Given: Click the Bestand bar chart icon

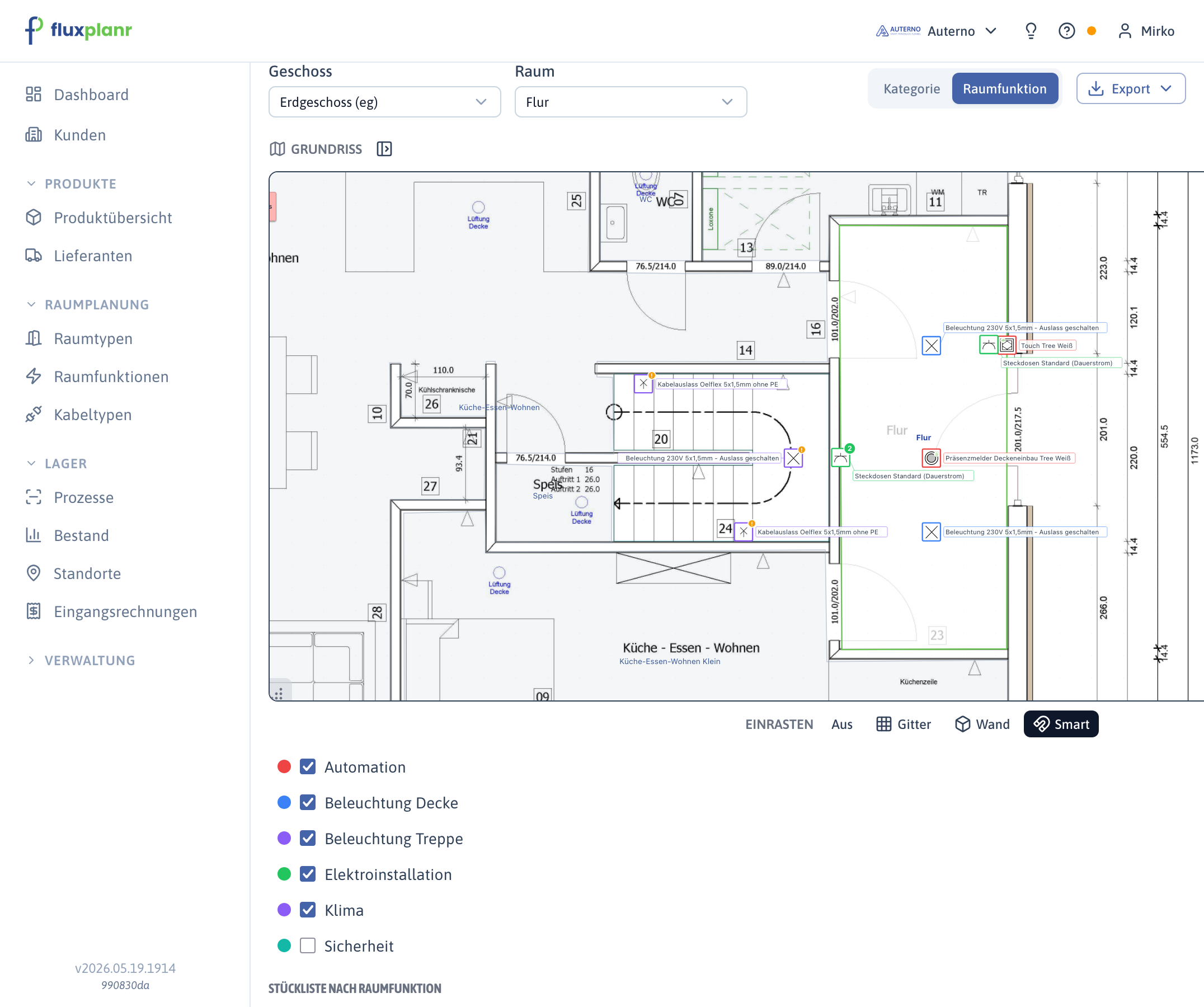Looking at the screenshot, I should (x=34, y=535).
